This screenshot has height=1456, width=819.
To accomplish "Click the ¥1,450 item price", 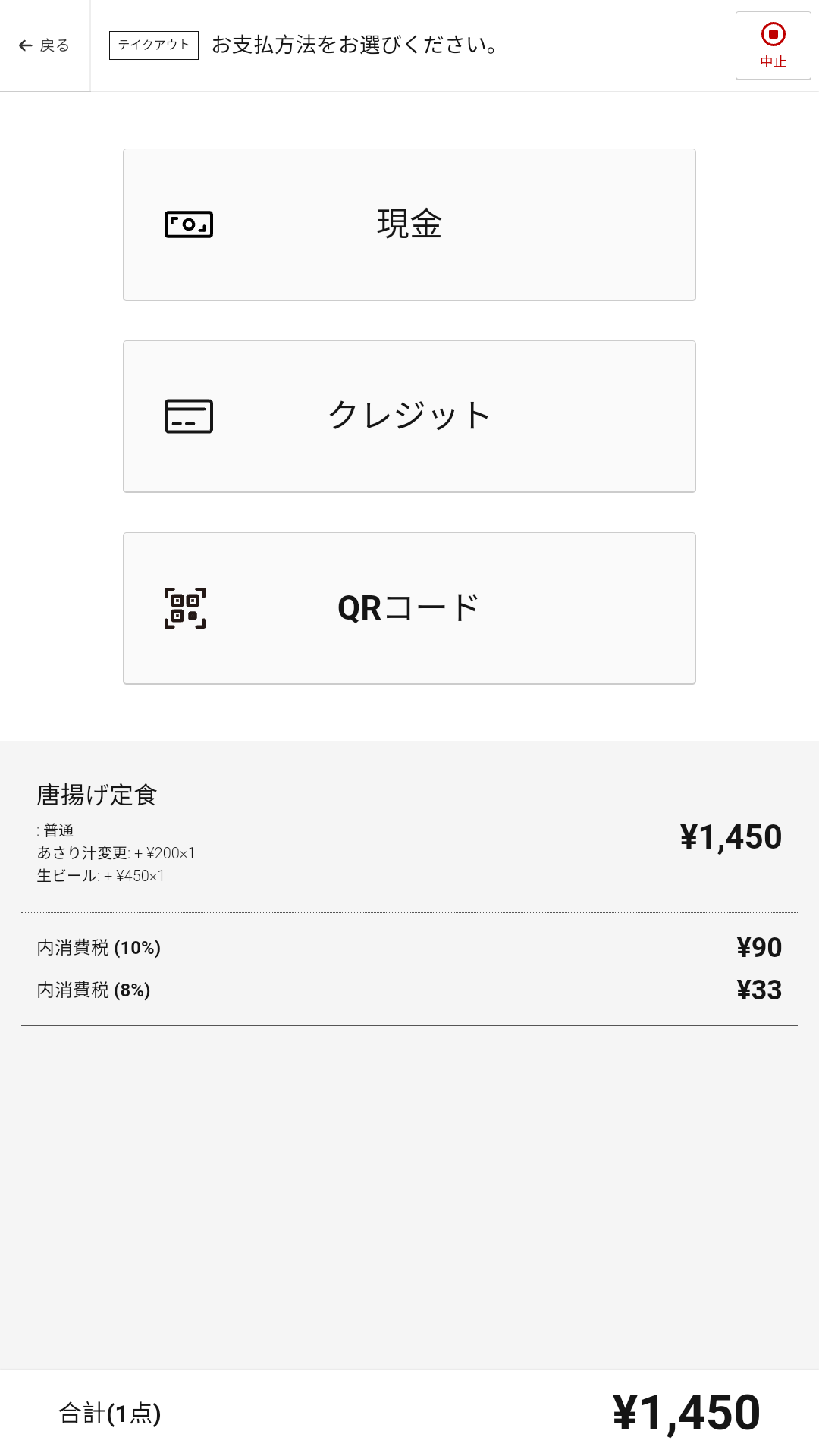I will tap(730, 837).
